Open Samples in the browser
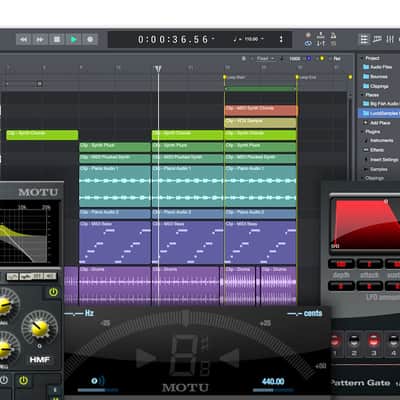Viewport: 400px width, 400px height. [376, 169]
